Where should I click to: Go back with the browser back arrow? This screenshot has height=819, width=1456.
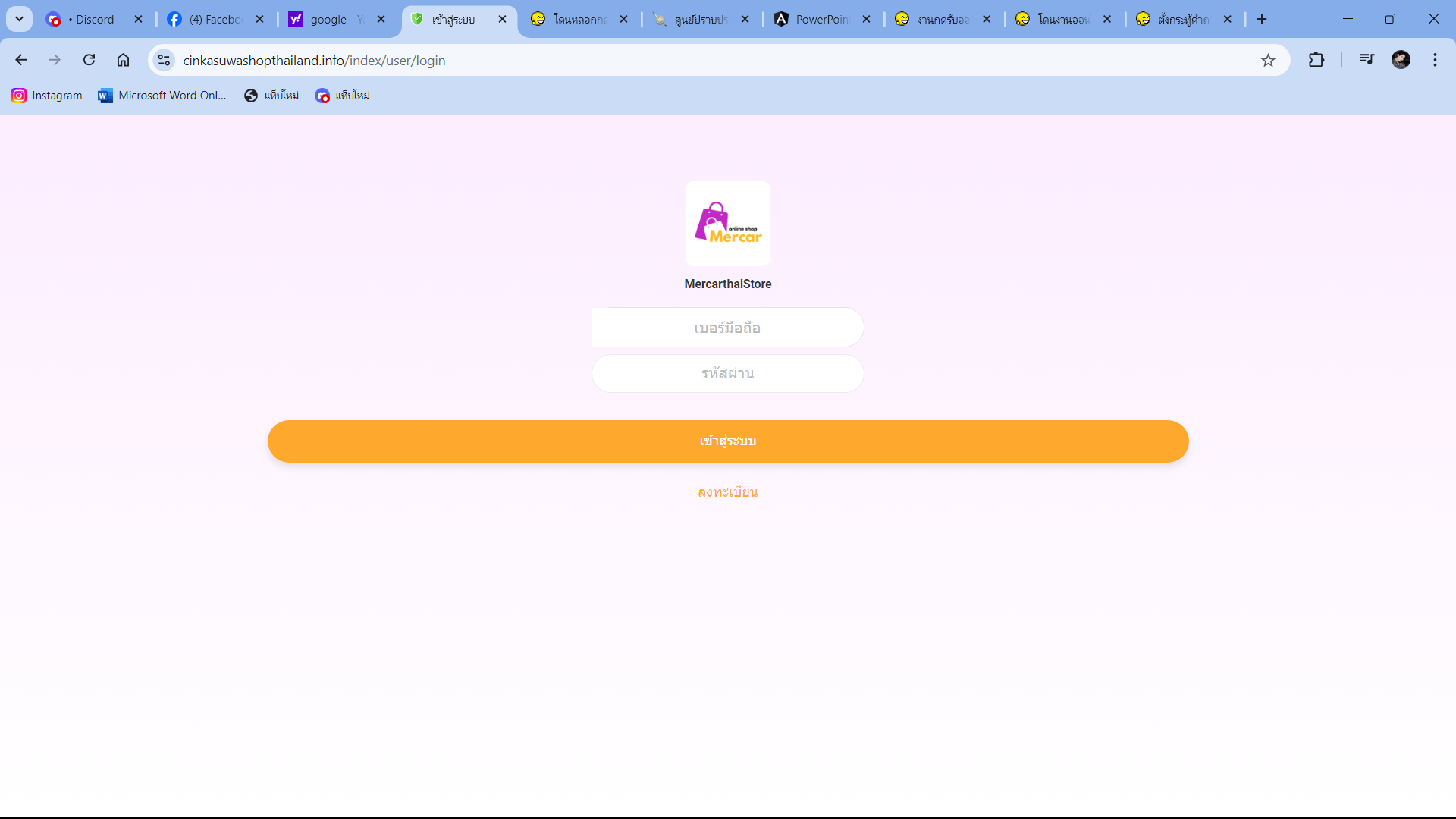pos(21,60)
